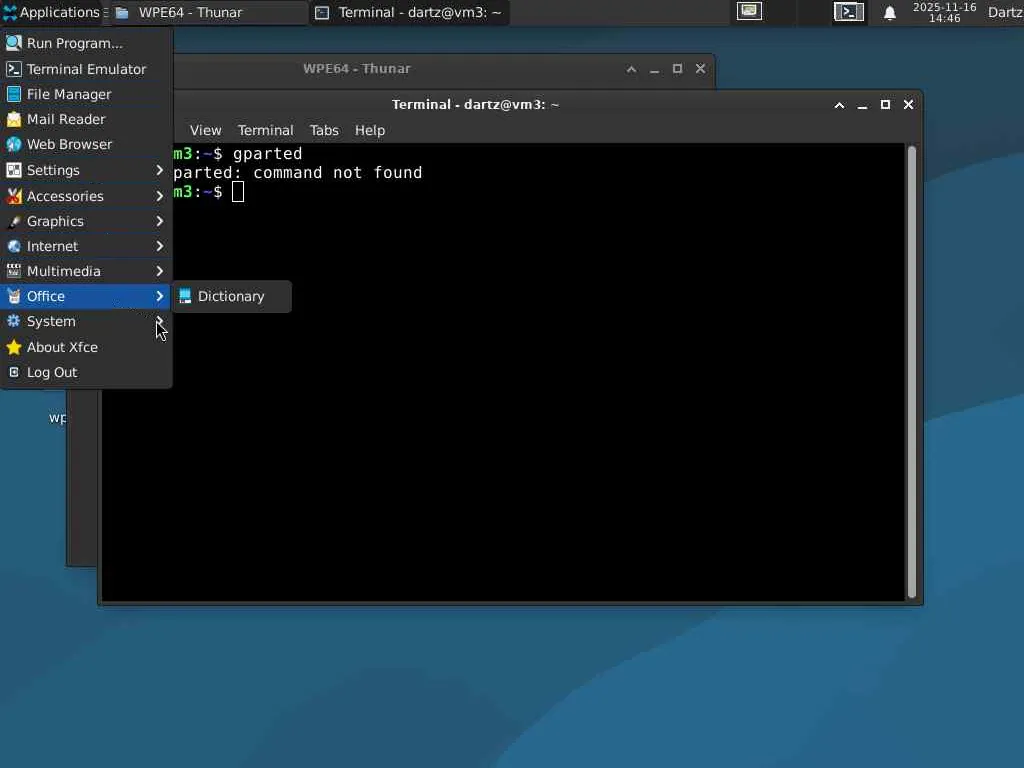Click the Graphics paintbrush icon
Image resolution: width=1024 pixels, height=768 pixels.
(x=14, y=221)
